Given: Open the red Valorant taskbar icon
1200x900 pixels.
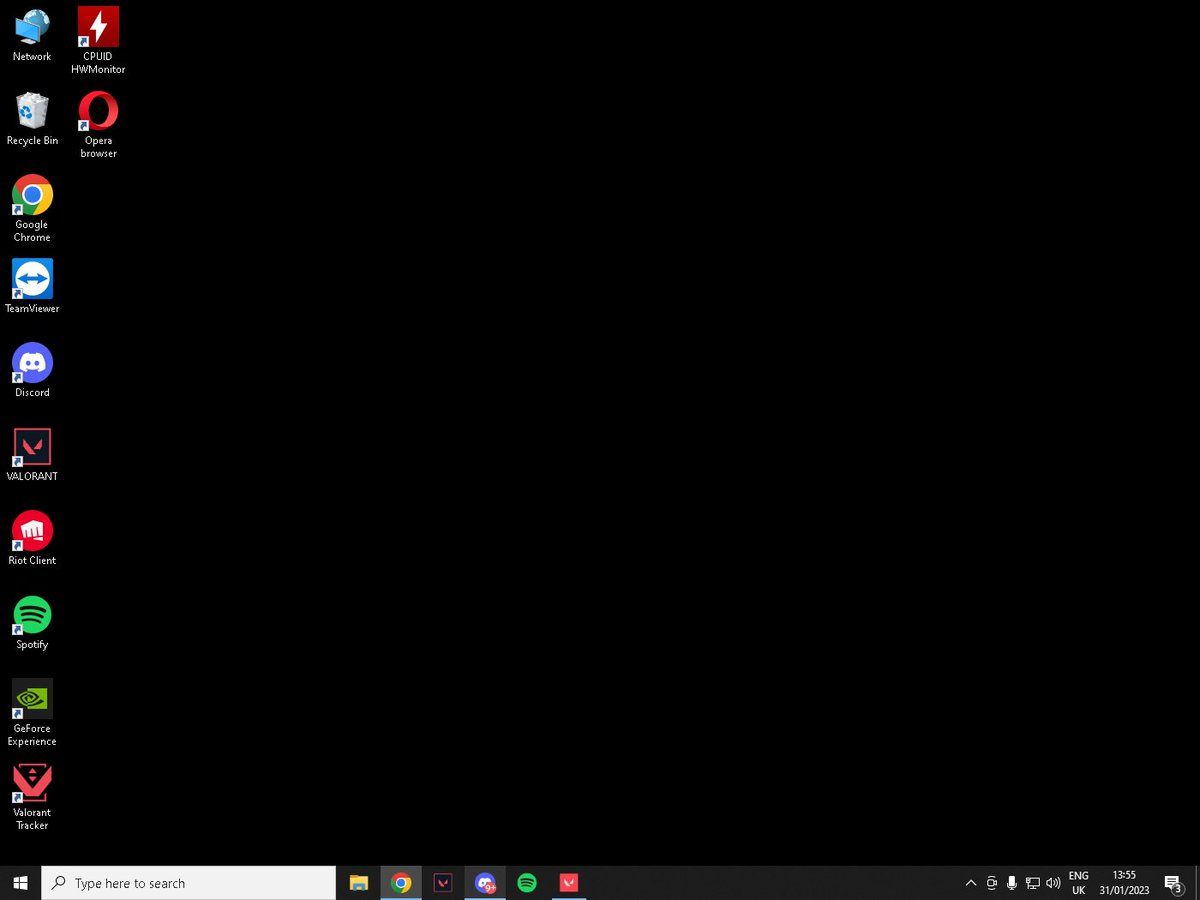Looking at the screenshot, I should pos(569,883).
